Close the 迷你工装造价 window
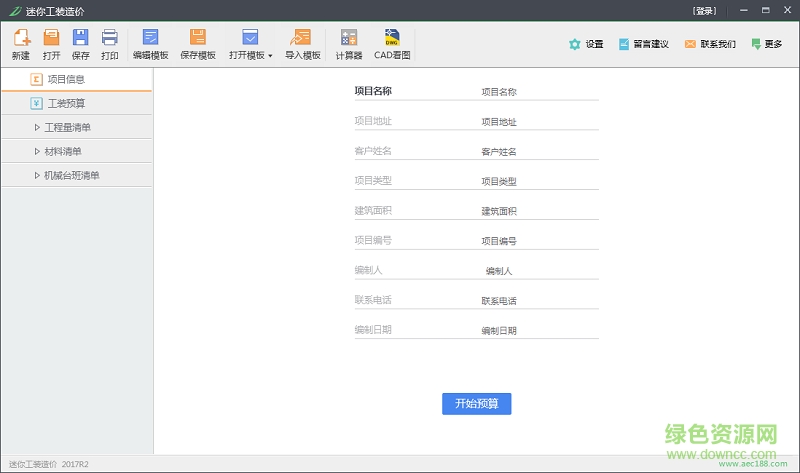 click(787, 10)
